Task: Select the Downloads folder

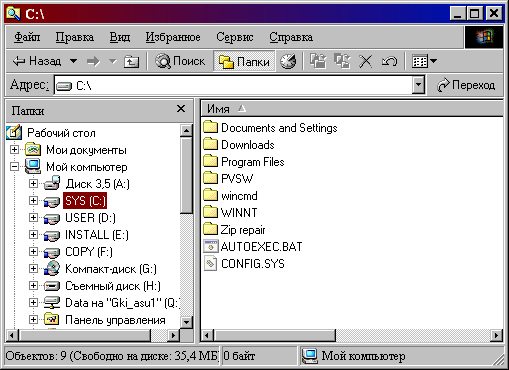Action: (239, 145)
